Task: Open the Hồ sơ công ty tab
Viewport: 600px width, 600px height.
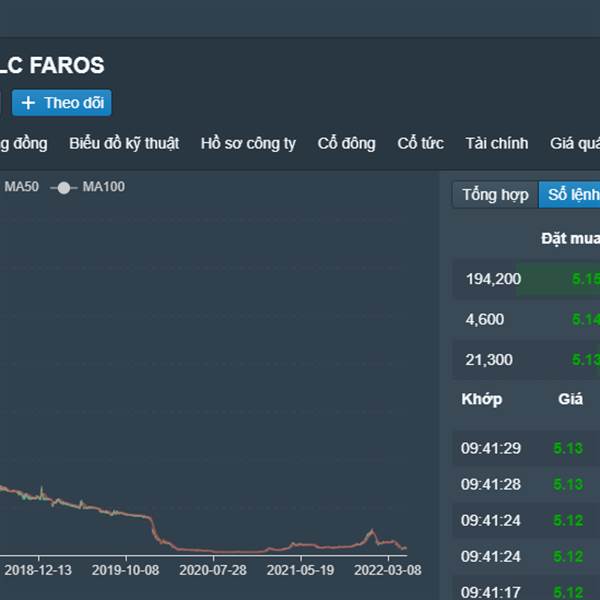Action: coord(248,143)
